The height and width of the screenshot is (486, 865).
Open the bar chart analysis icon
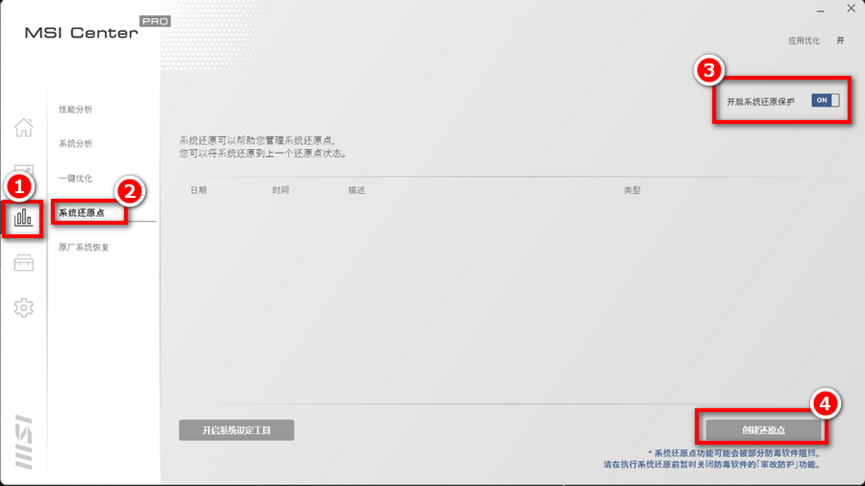(24, 217)
